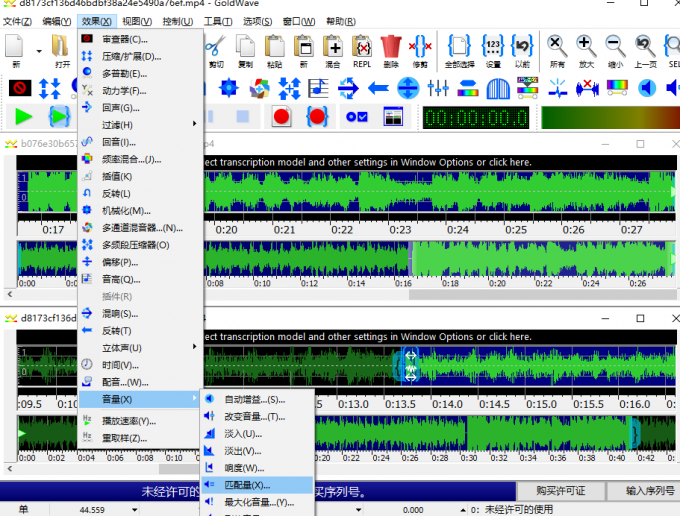Click the red Delete trash icon
The height and width of the screenshot is (516, 680).
coord(391,46)
